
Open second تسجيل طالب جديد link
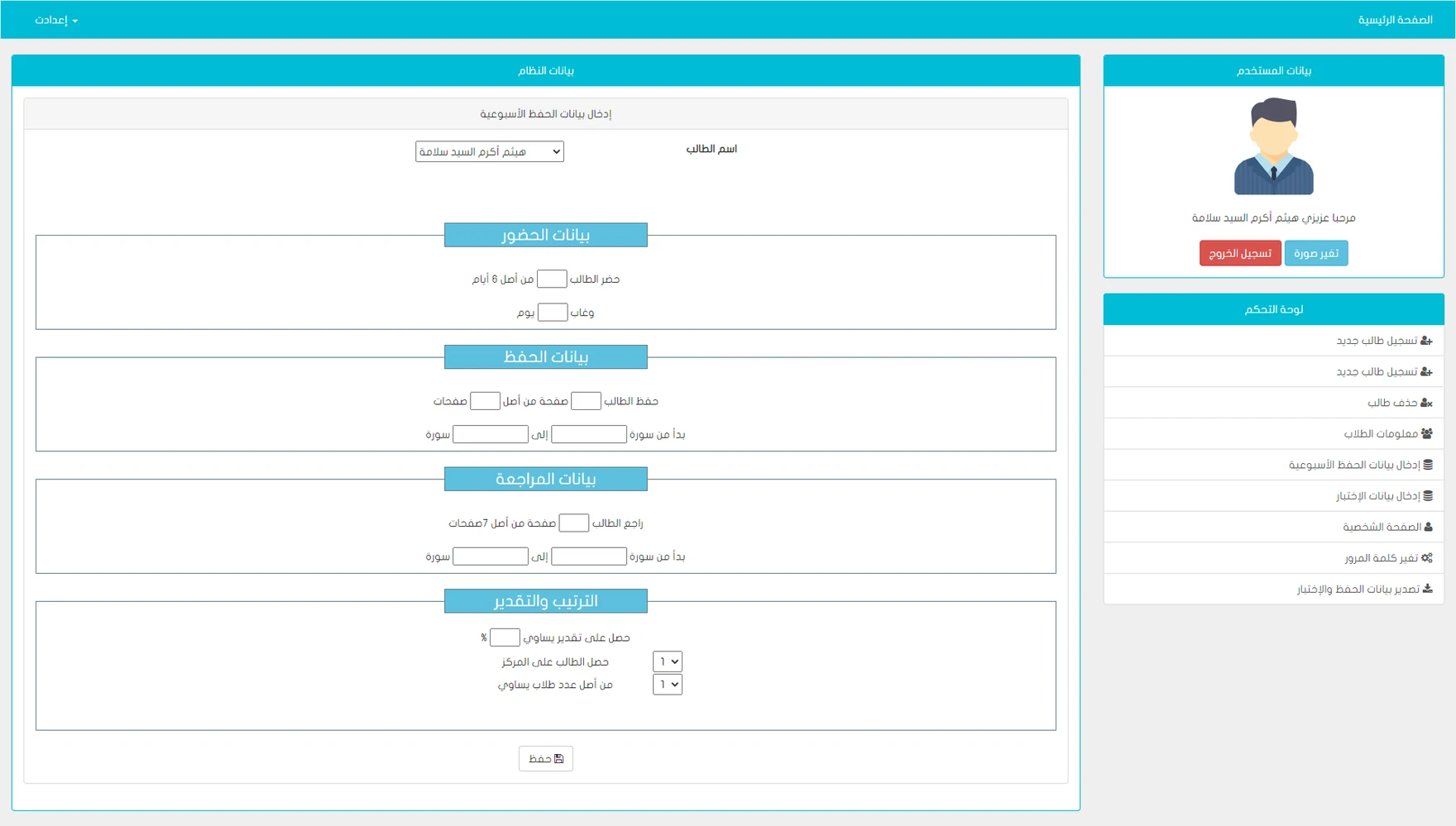pos(1274,371)
